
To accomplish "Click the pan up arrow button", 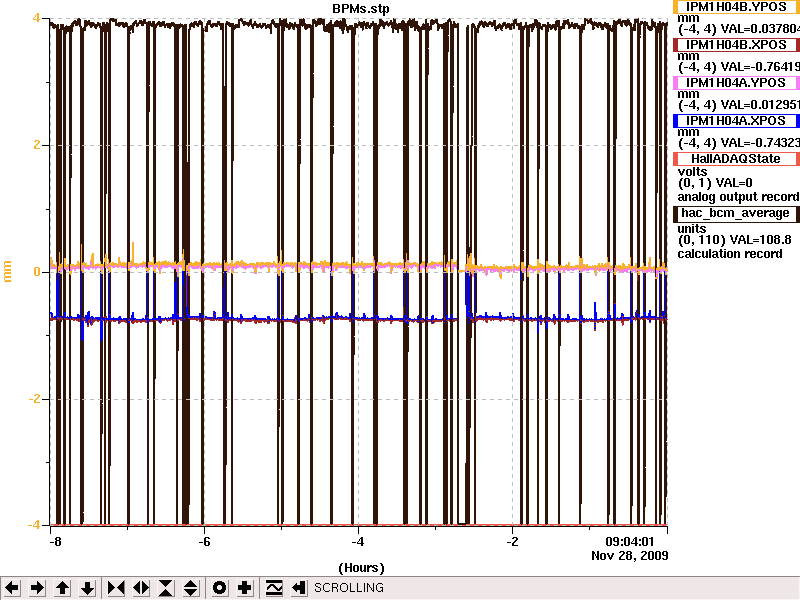I will [x=63, y=588].
